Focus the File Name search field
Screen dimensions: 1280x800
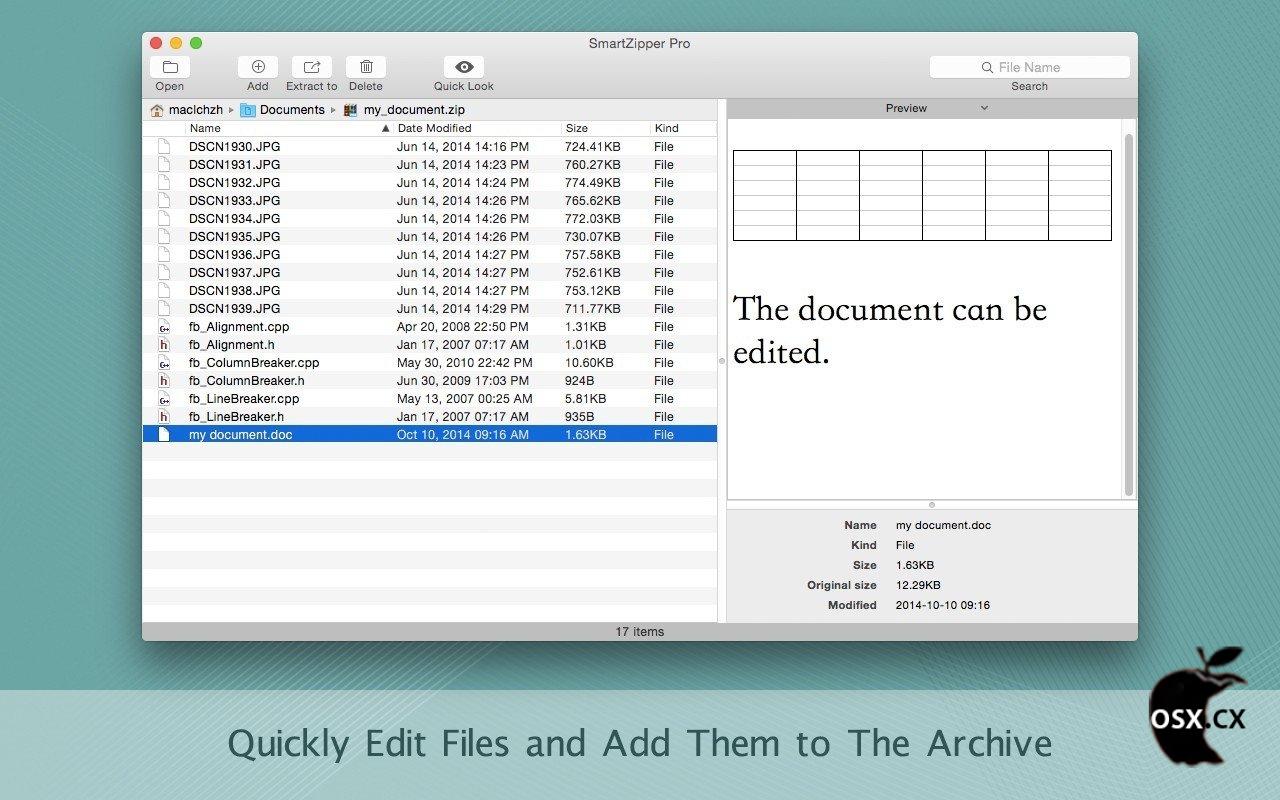[x=1030, y=67]
